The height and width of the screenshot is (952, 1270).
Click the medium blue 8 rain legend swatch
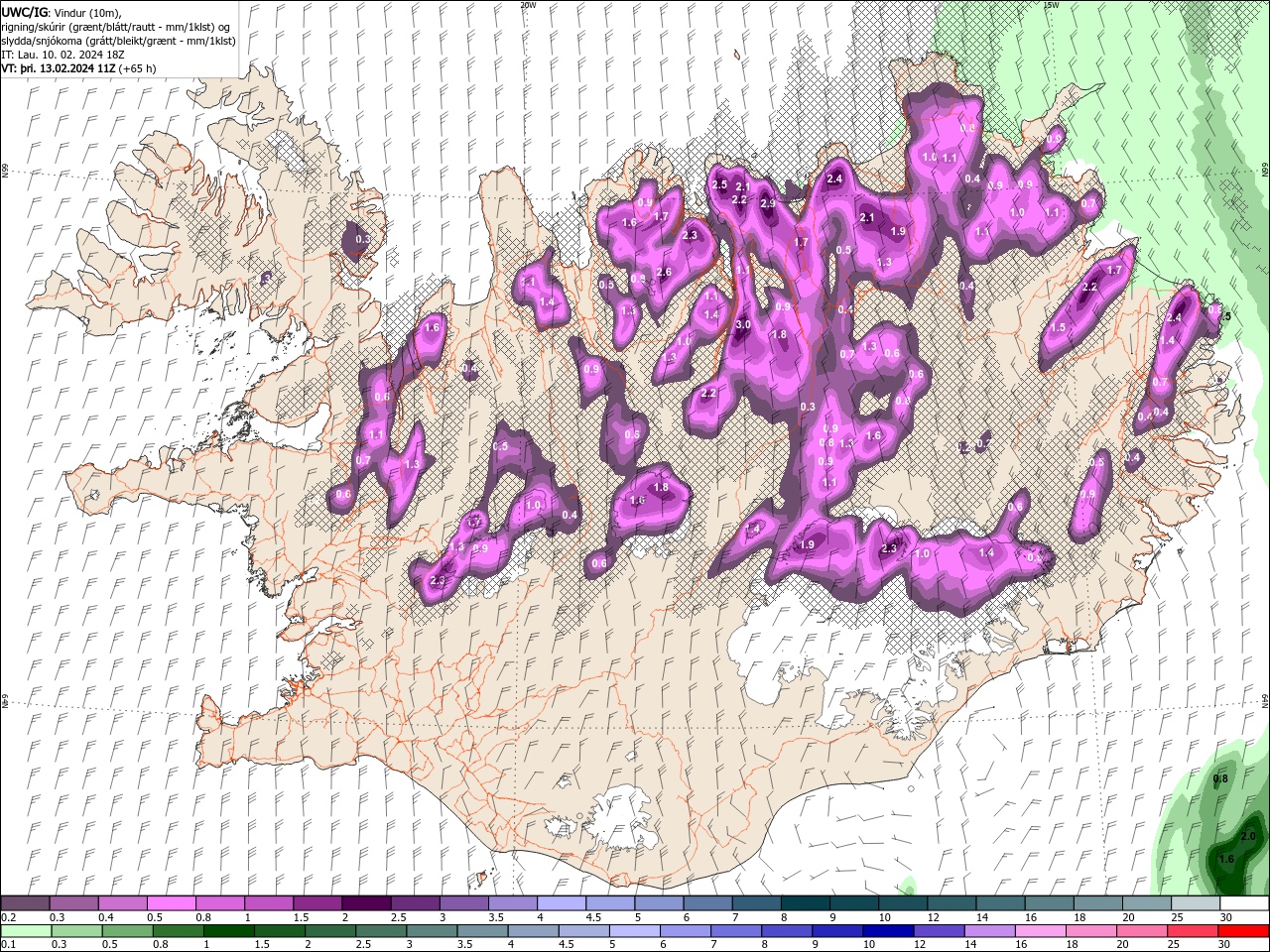(789, 930)
